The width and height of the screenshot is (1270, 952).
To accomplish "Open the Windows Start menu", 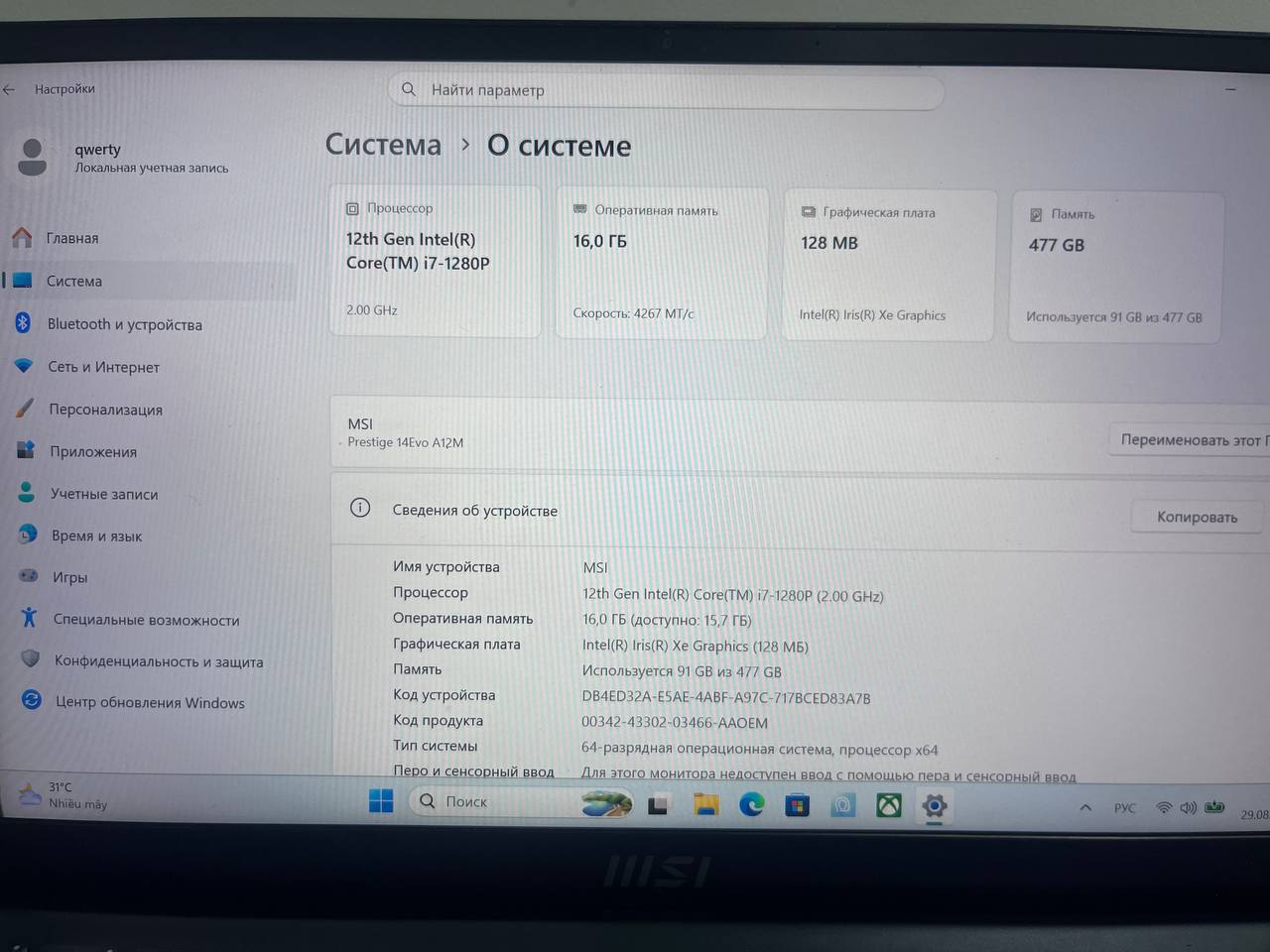I will (381, 800).
